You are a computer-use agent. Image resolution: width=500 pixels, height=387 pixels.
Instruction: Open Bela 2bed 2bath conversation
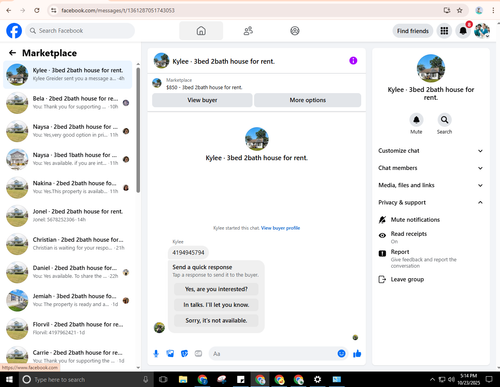(68, 103)
